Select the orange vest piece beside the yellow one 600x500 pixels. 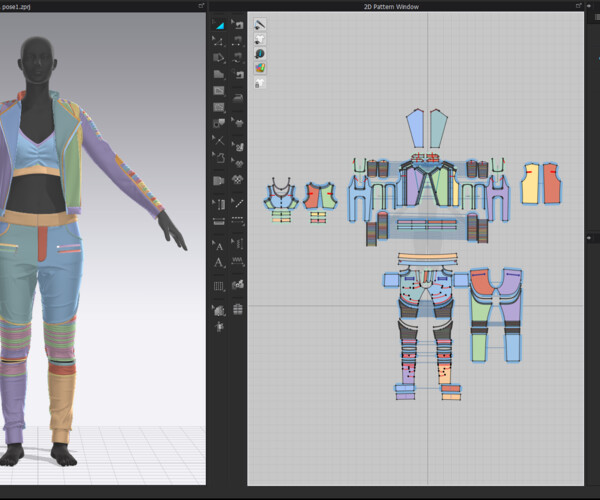click(x=552, y=184)
